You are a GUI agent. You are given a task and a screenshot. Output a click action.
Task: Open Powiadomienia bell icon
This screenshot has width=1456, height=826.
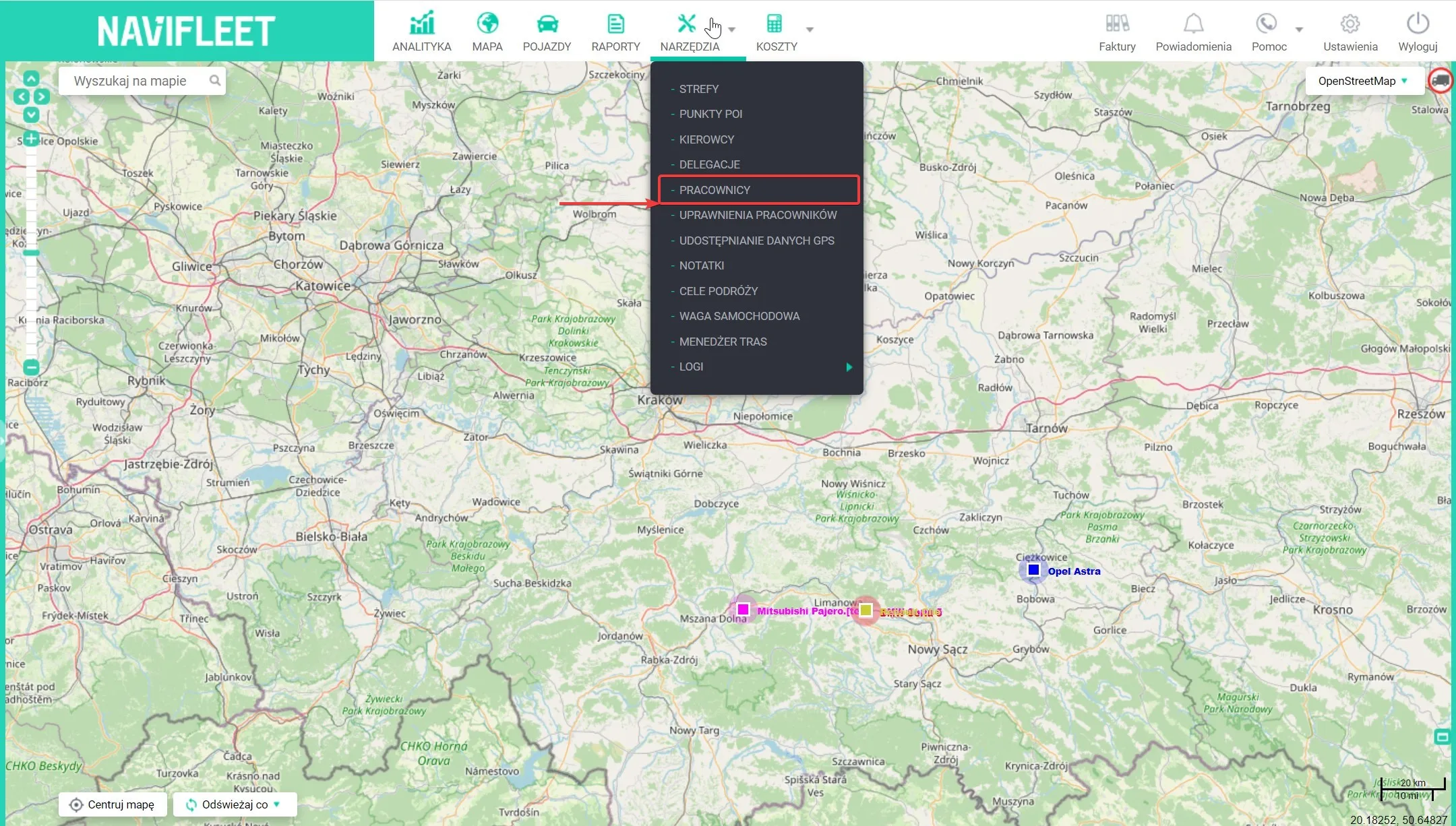click(1194, 24)
